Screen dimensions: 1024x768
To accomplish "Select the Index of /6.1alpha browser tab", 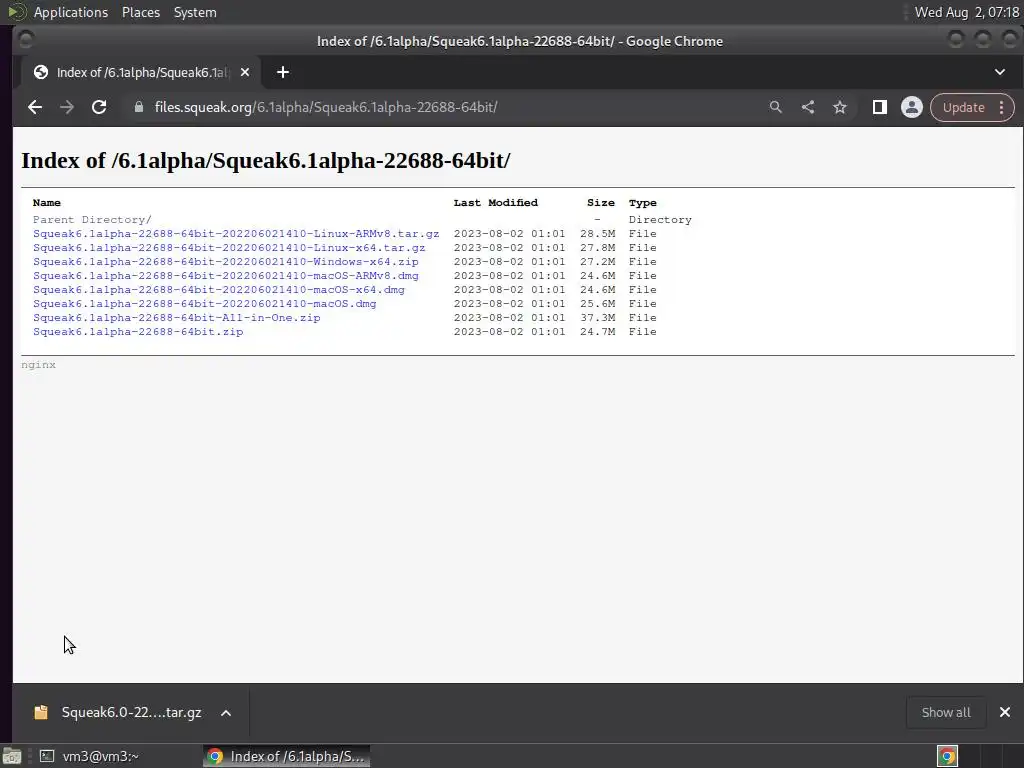I will [x=141, y=72].
